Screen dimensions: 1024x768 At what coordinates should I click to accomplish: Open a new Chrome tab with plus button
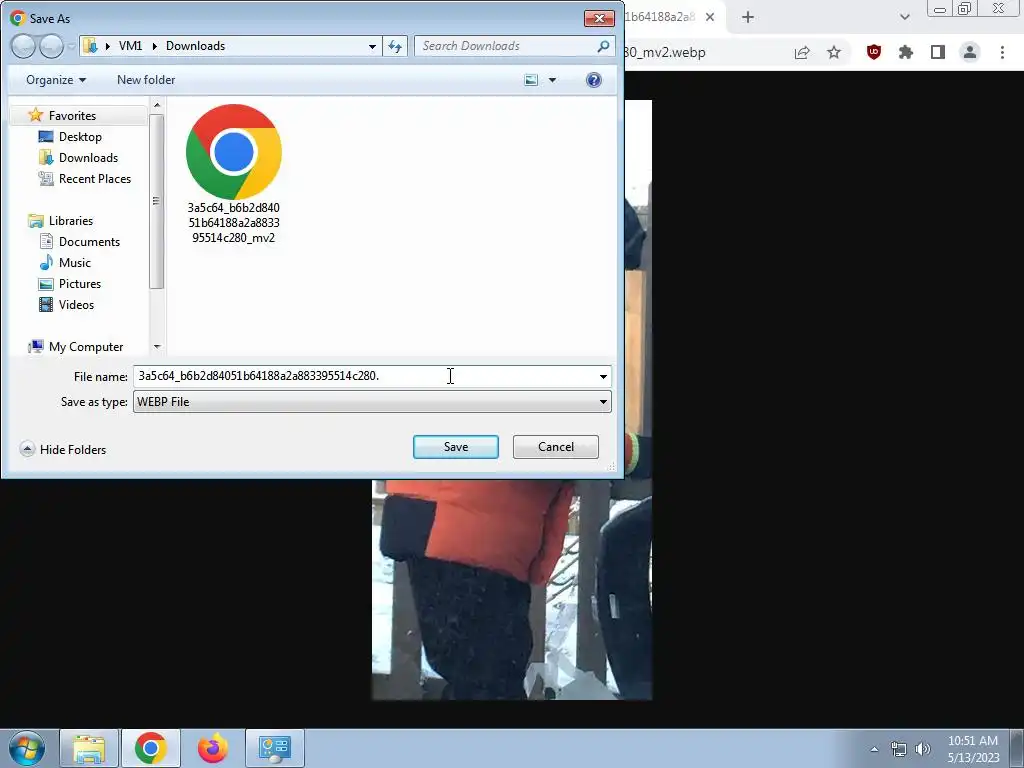pos(748,17)
